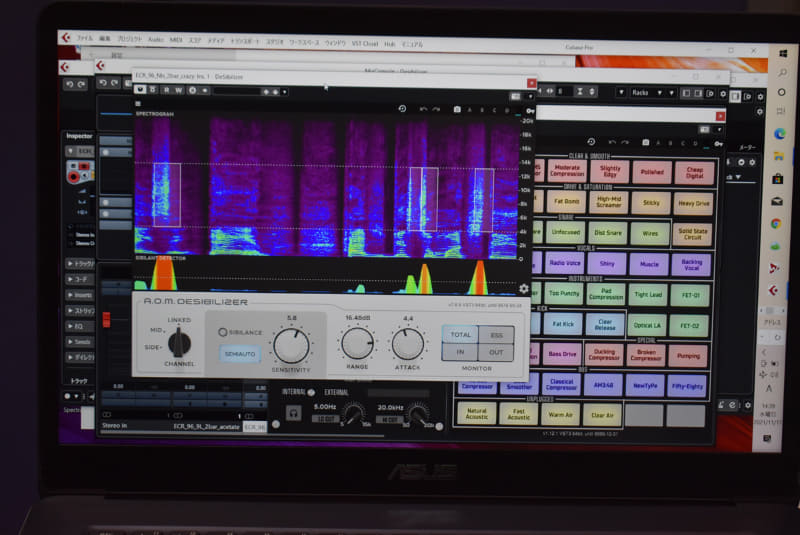The image size is (800, 535).
Task: Click the first sibilance box in spectrogram
Action: click(x=167, y=195)
